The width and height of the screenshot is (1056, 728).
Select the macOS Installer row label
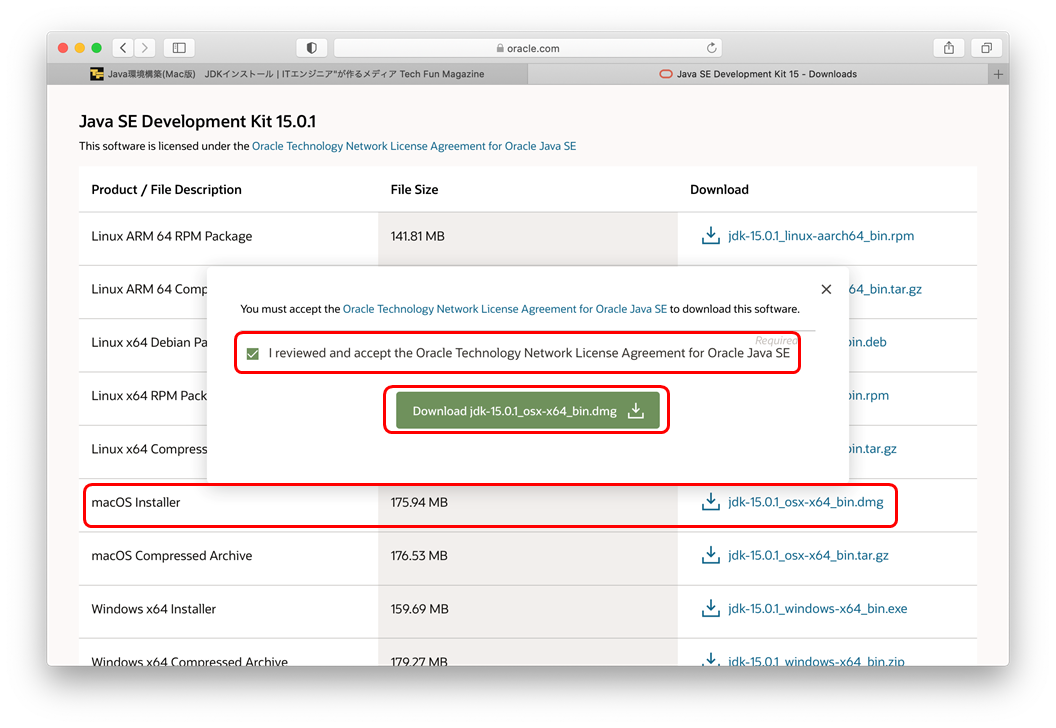tap(135, 502)
